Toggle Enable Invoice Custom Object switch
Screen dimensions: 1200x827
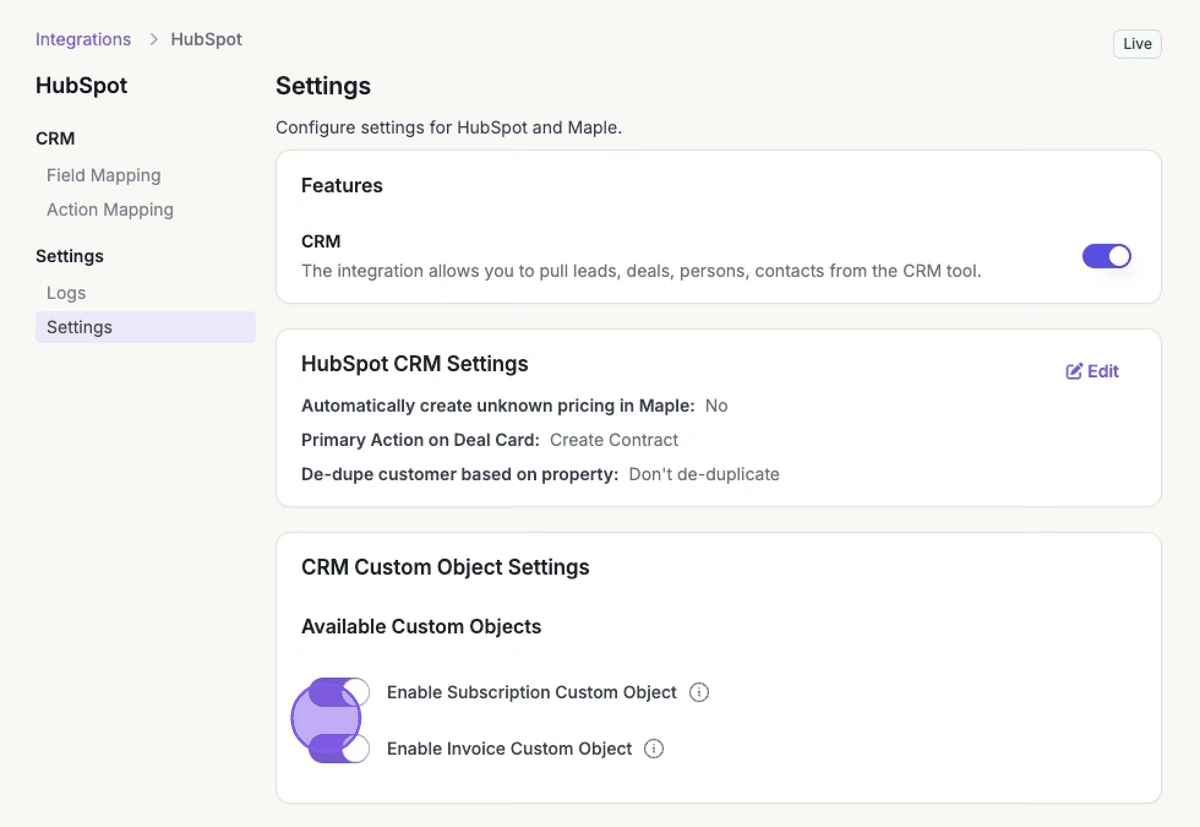340,749
